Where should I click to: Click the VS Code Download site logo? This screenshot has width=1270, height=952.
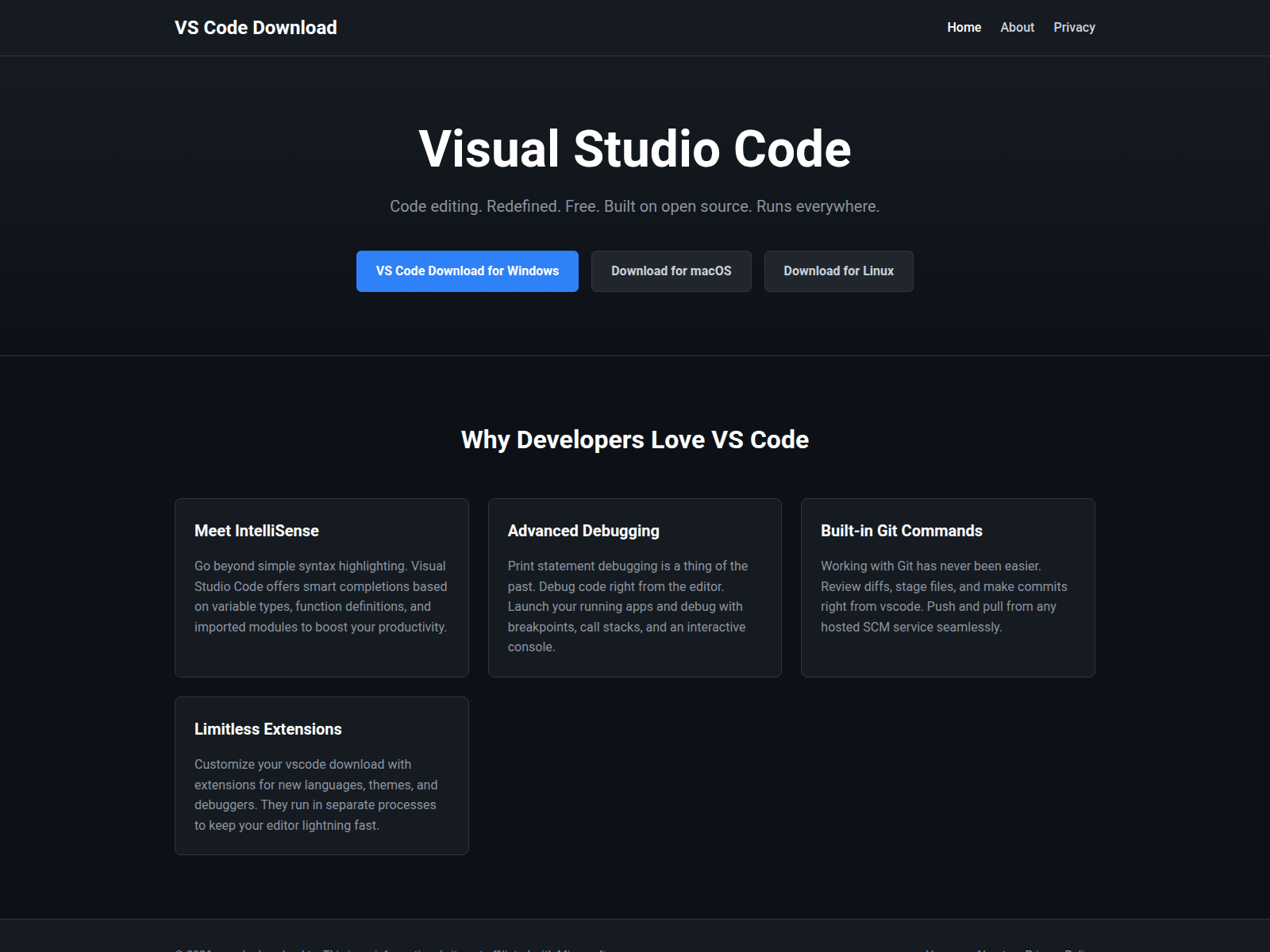(x=256, y=28)
